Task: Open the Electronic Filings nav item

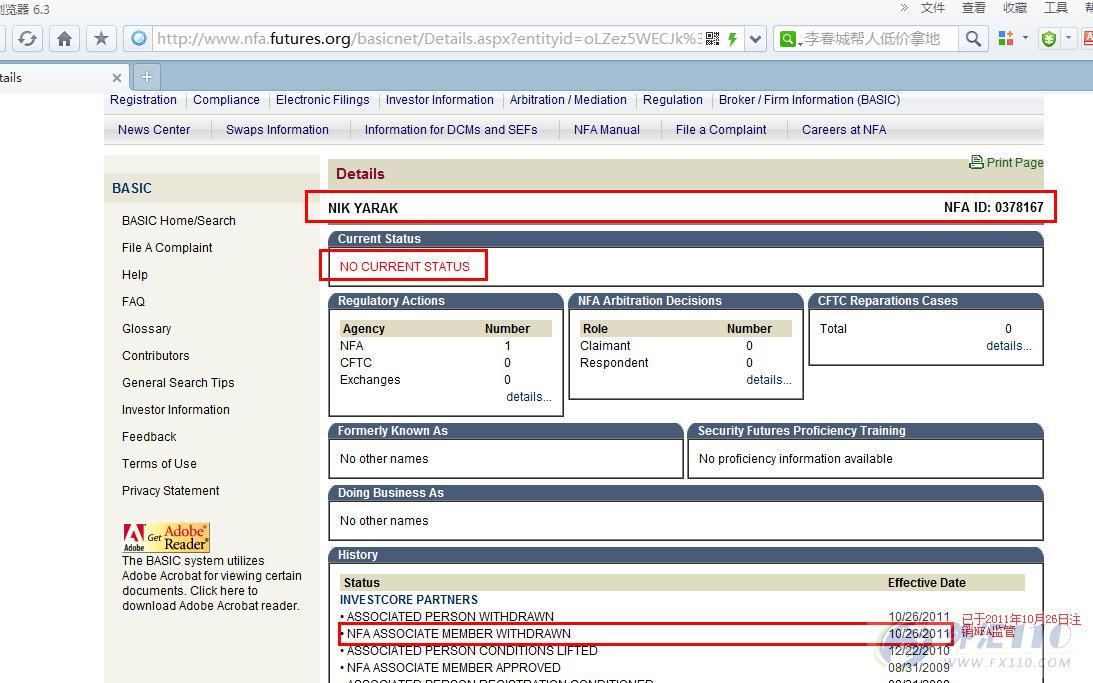Action: (x=323, y=100)
